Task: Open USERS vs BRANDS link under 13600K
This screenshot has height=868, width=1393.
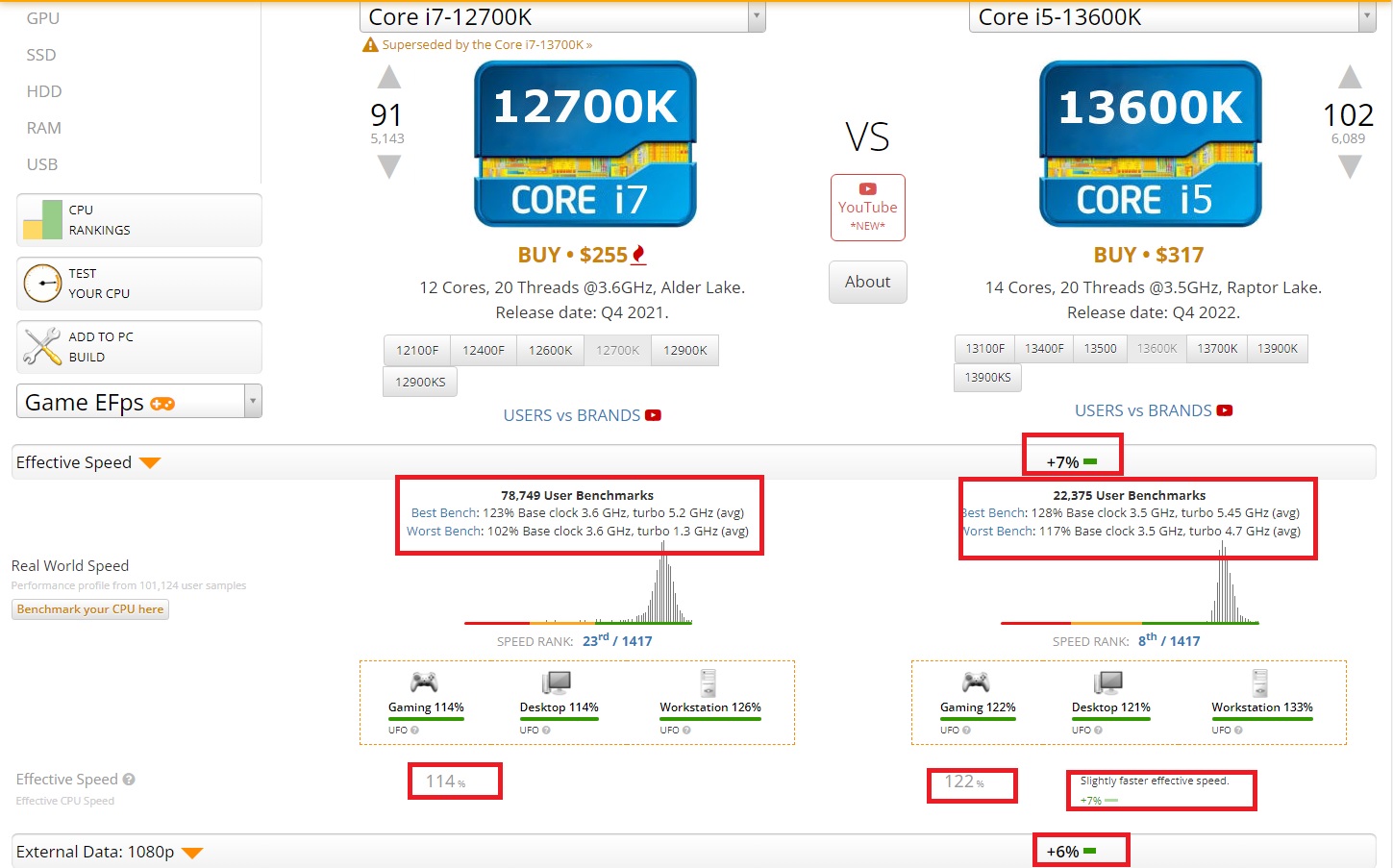Action: tap(1154, 410)
